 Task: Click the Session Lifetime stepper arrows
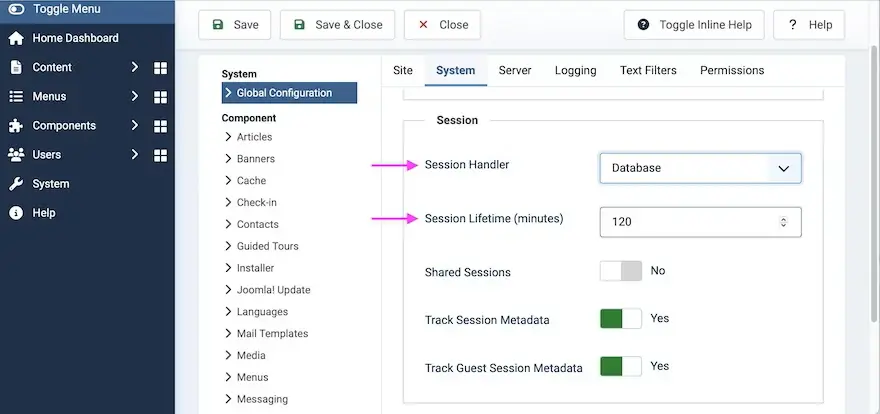click(x=783, y=222)
